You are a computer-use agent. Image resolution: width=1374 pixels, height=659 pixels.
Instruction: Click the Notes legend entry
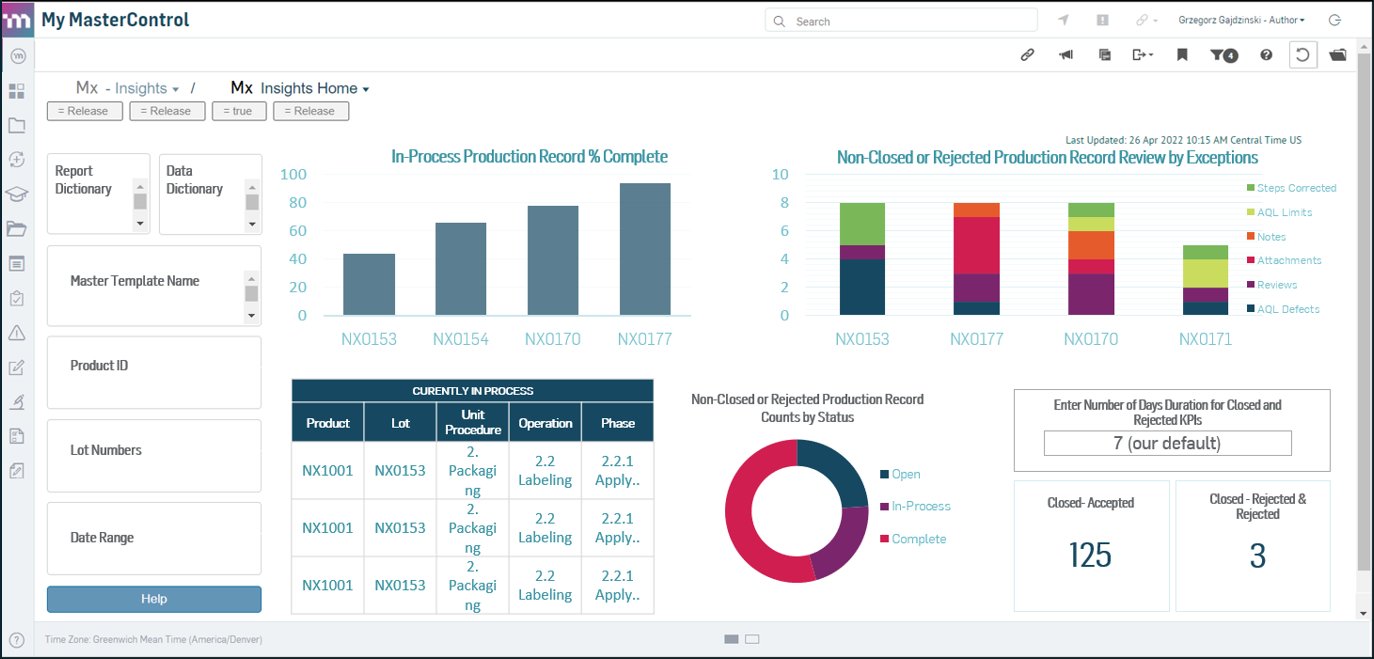point(1266,237)
